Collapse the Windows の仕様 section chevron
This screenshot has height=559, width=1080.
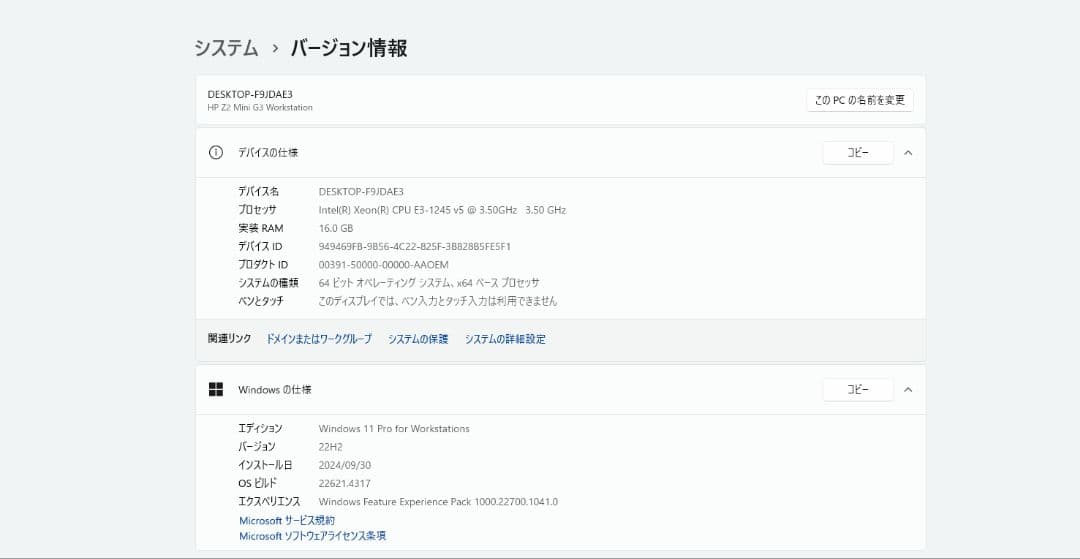click(x=908, y=390)
